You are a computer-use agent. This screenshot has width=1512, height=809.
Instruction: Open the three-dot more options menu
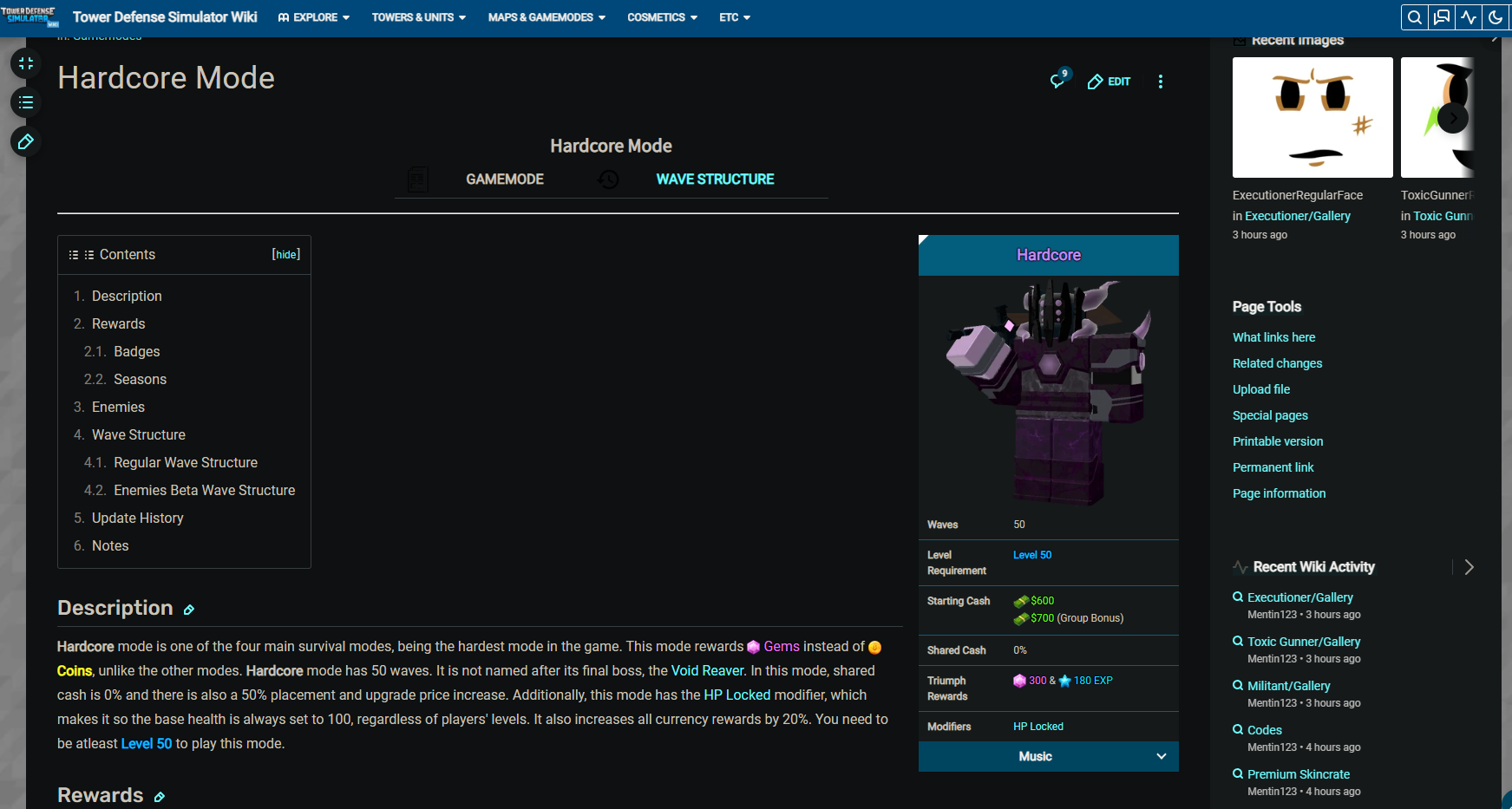click(1161, 82)
